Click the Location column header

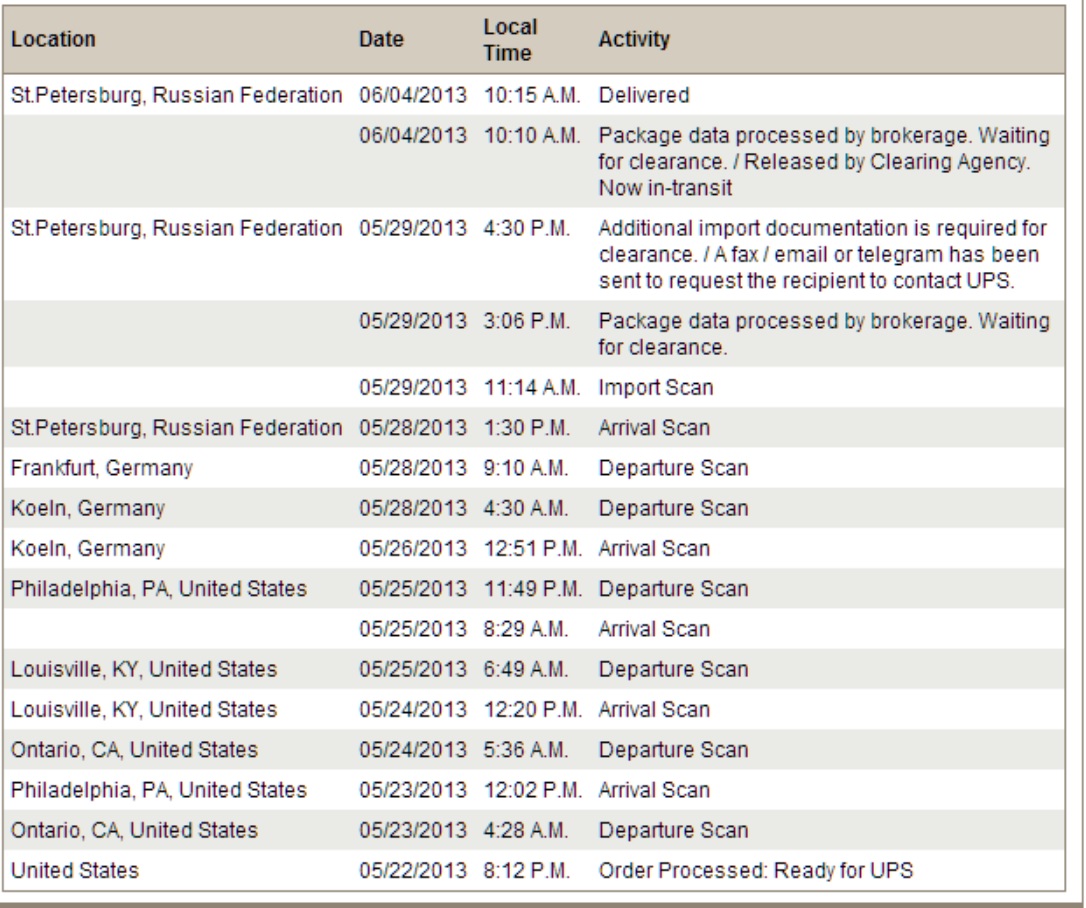coord(54,40)
